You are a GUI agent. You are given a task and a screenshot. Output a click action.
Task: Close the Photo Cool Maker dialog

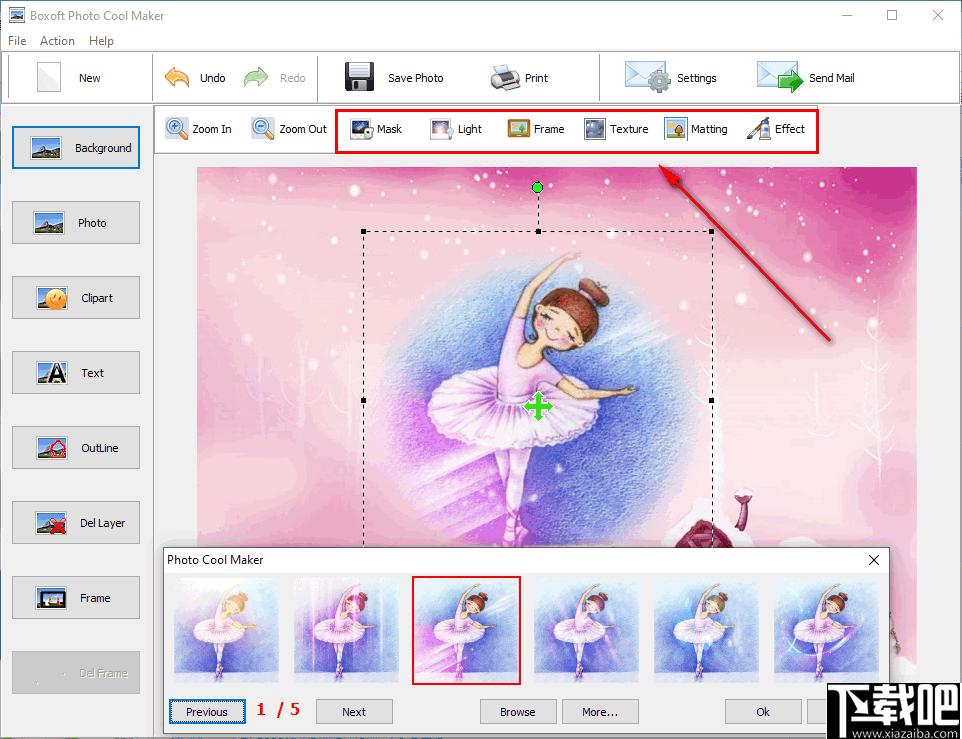tap(874, 560)
